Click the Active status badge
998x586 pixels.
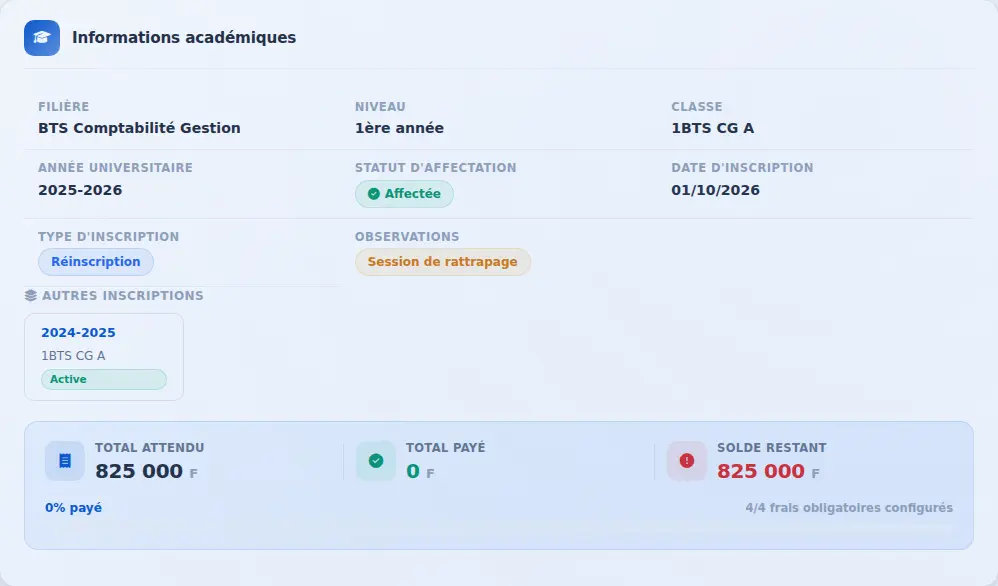click(104, 379)
